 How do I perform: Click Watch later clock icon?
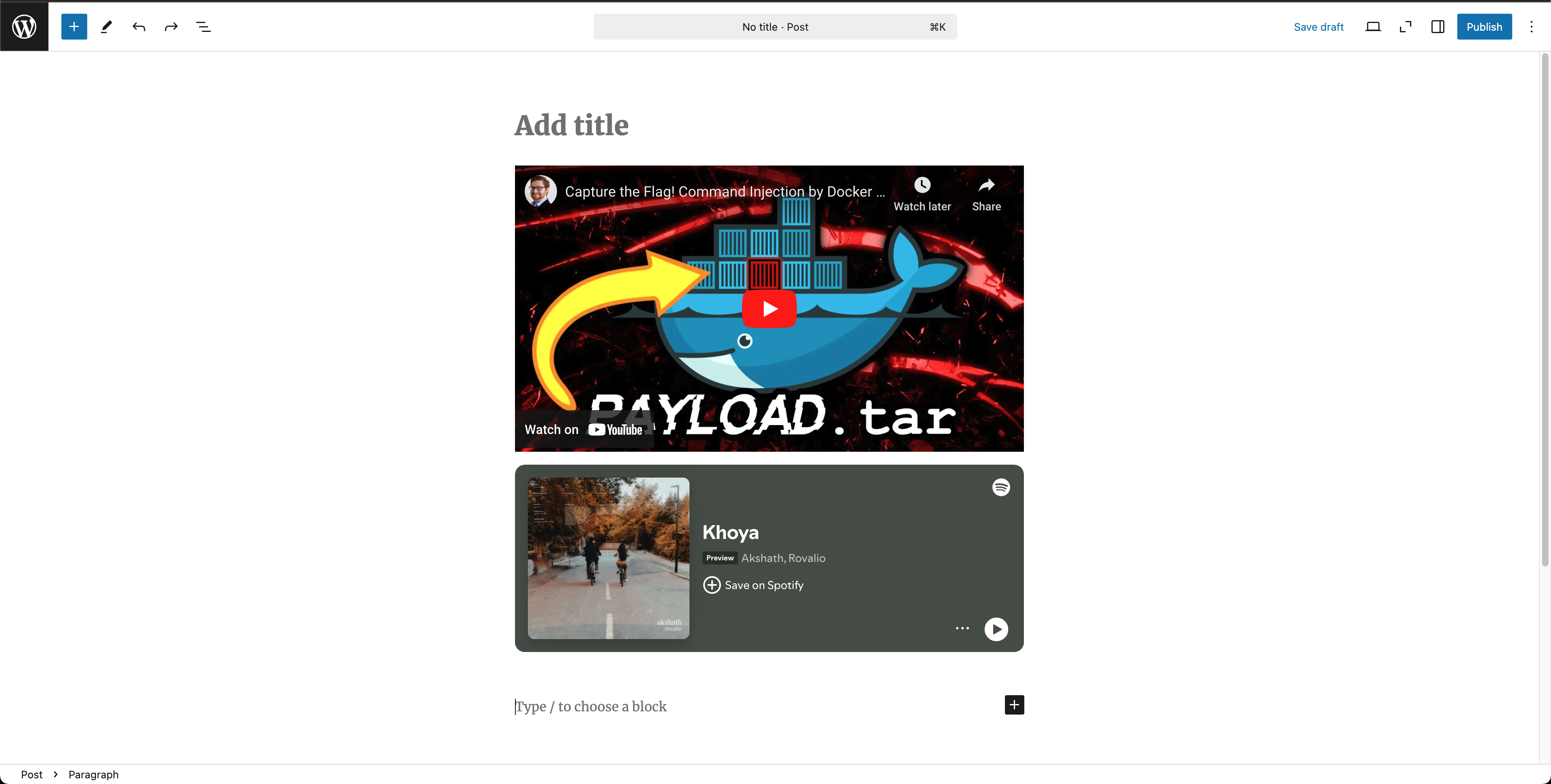tap(922, 185)
